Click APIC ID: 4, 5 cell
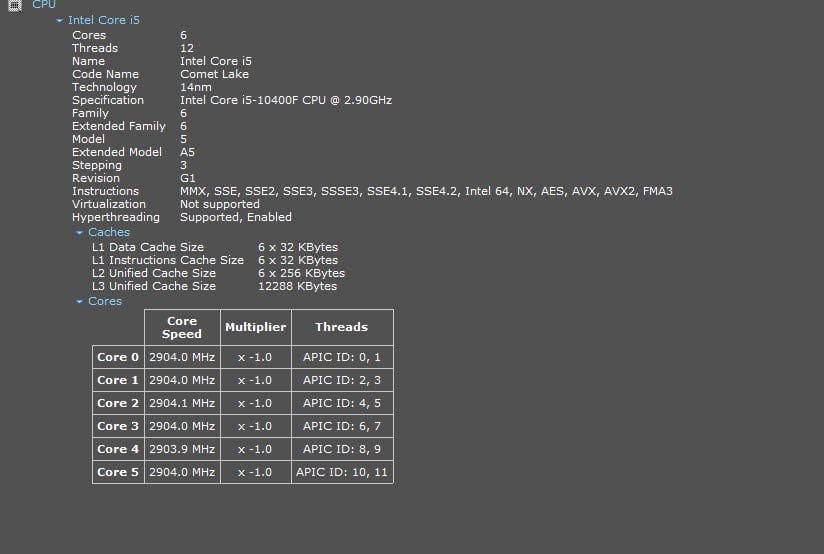Viewport: 824px width, 554px height. (342, 403)
